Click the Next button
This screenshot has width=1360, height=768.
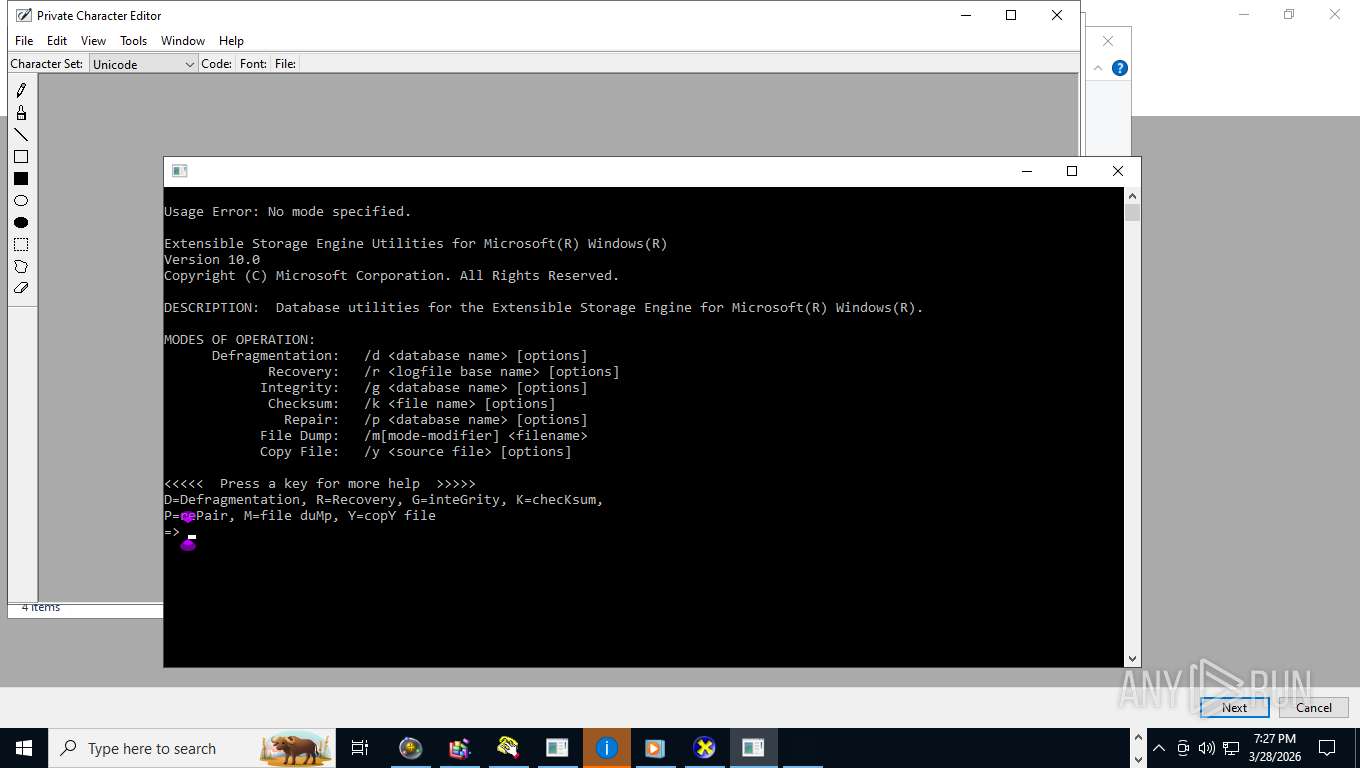click(1235, 707)
